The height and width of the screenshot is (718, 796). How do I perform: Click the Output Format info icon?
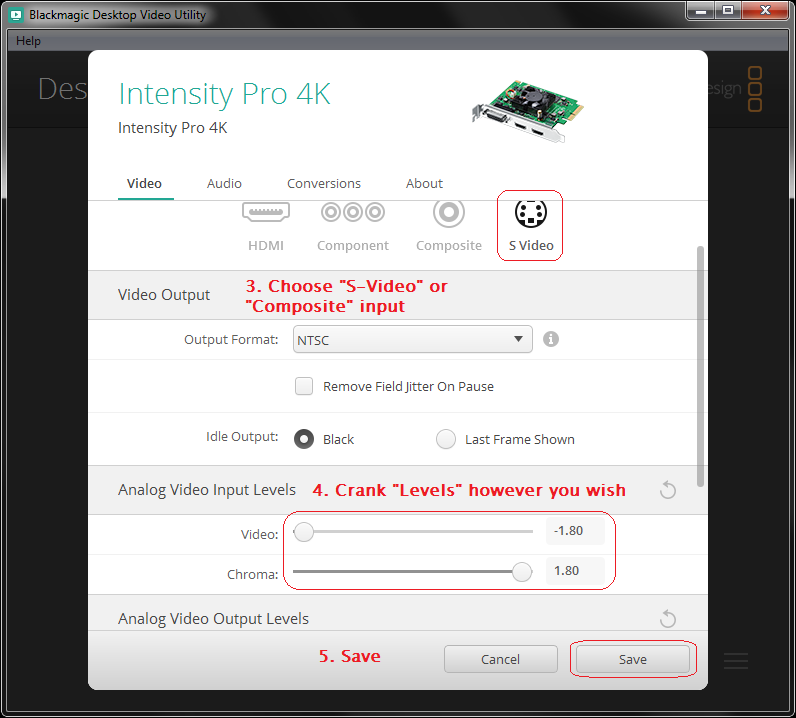(x=551, y=339)
